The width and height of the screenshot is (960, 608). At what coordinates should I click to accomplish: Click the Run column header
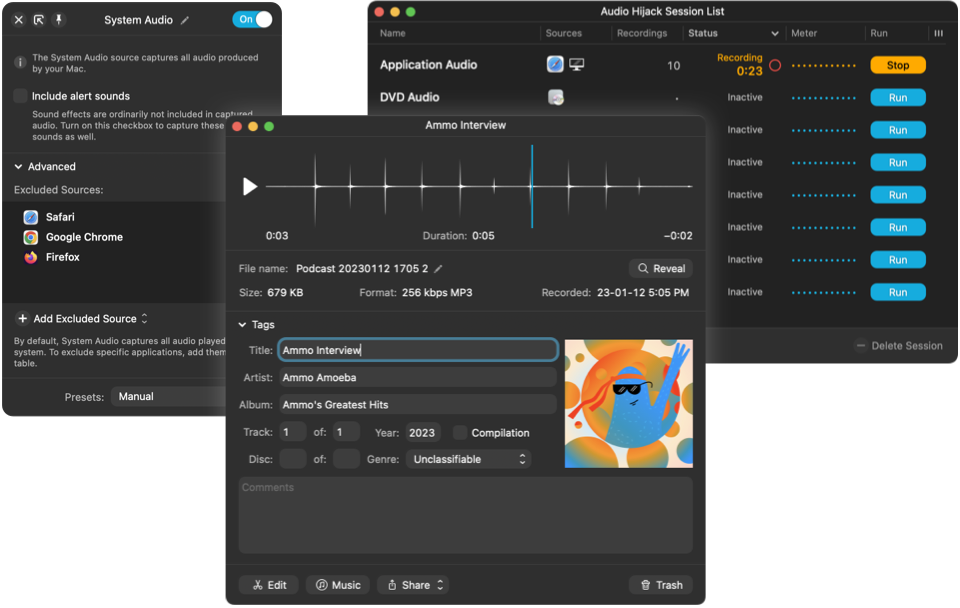coord(879,33)
